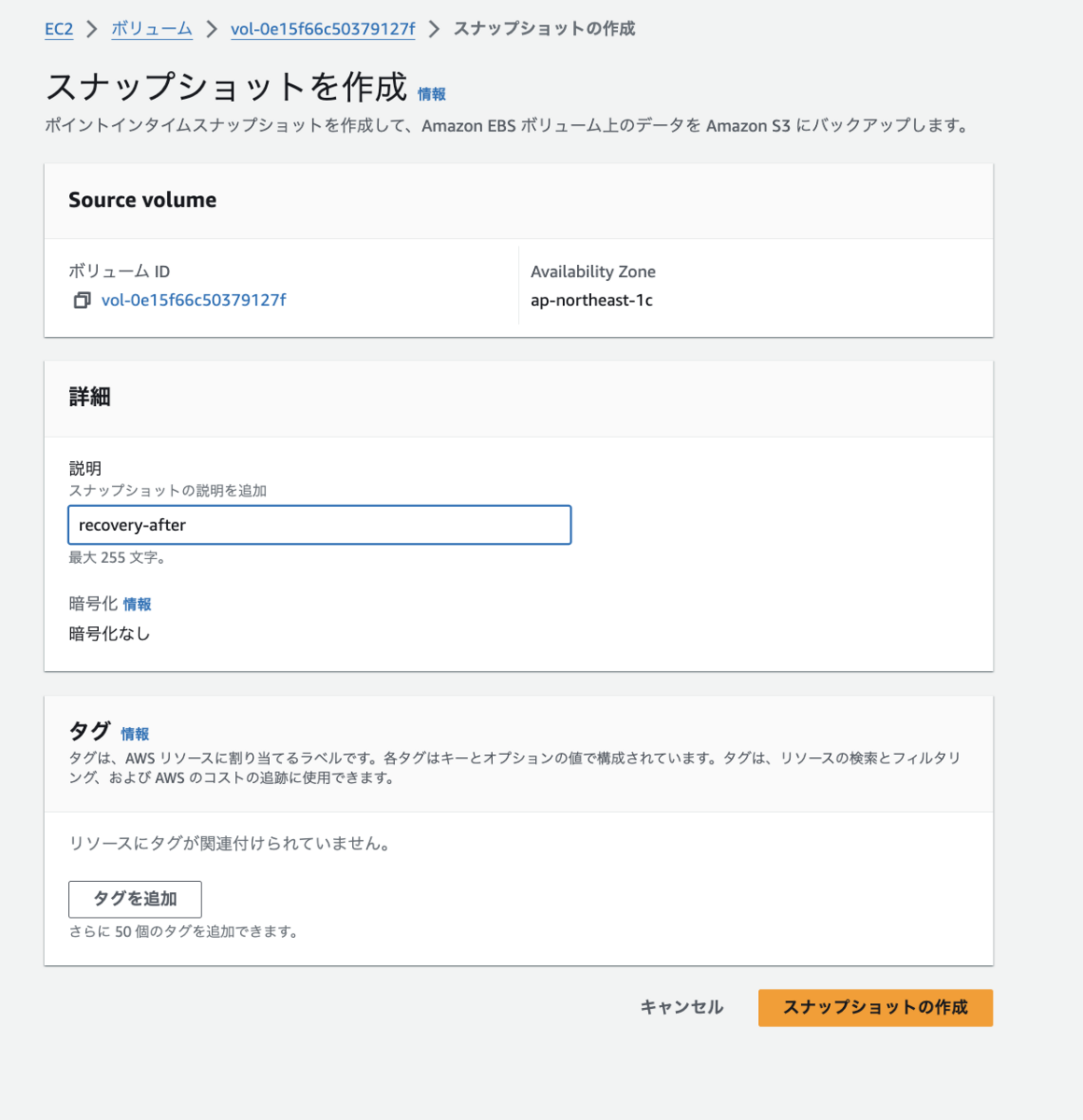Open the volume ID breadcrumb link
This screenshot has width=1083, height=1120.
pos(322,29)
